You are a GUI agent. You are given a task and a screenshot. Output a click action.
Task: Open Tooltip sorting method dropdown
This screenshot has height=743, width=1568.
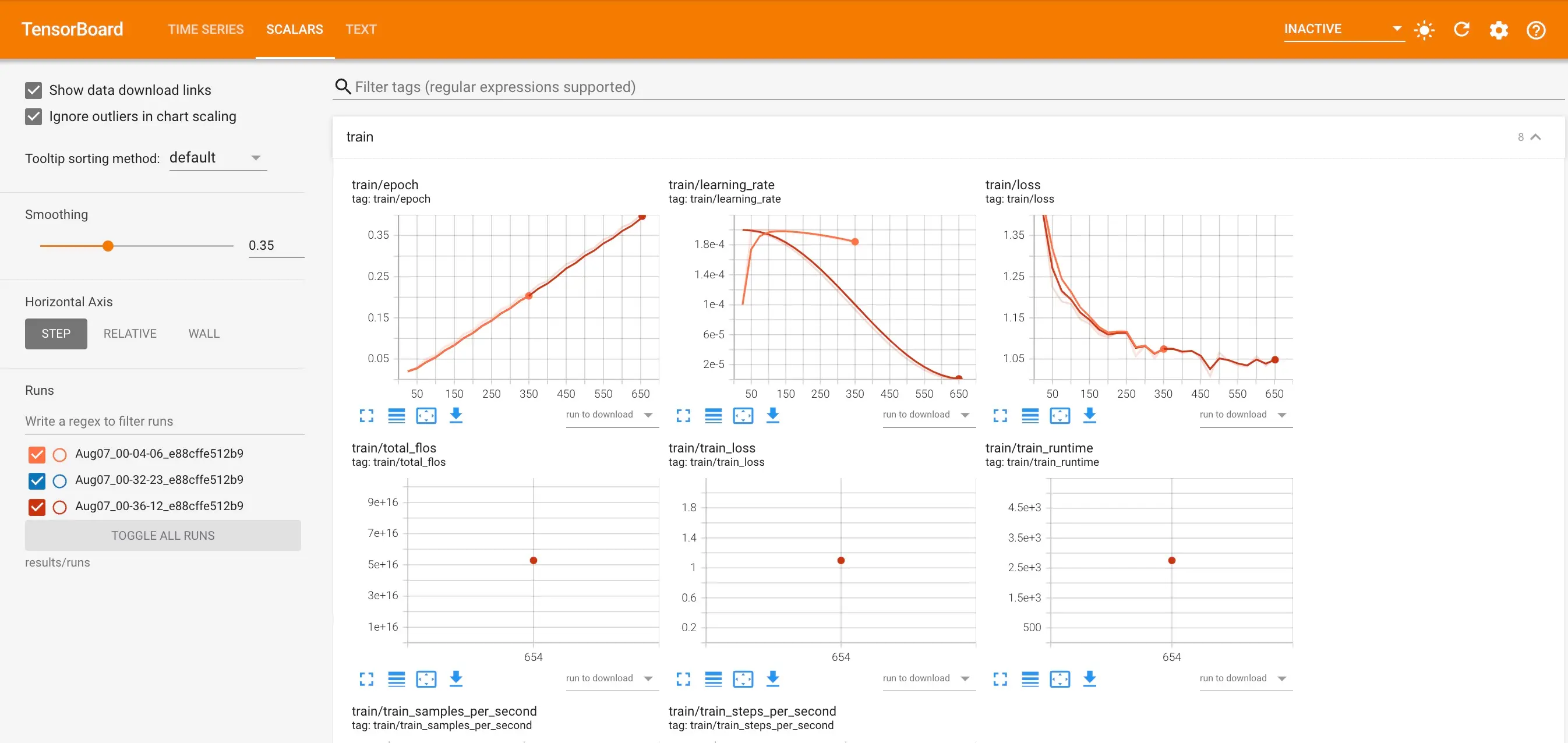(x=217, y=158)
